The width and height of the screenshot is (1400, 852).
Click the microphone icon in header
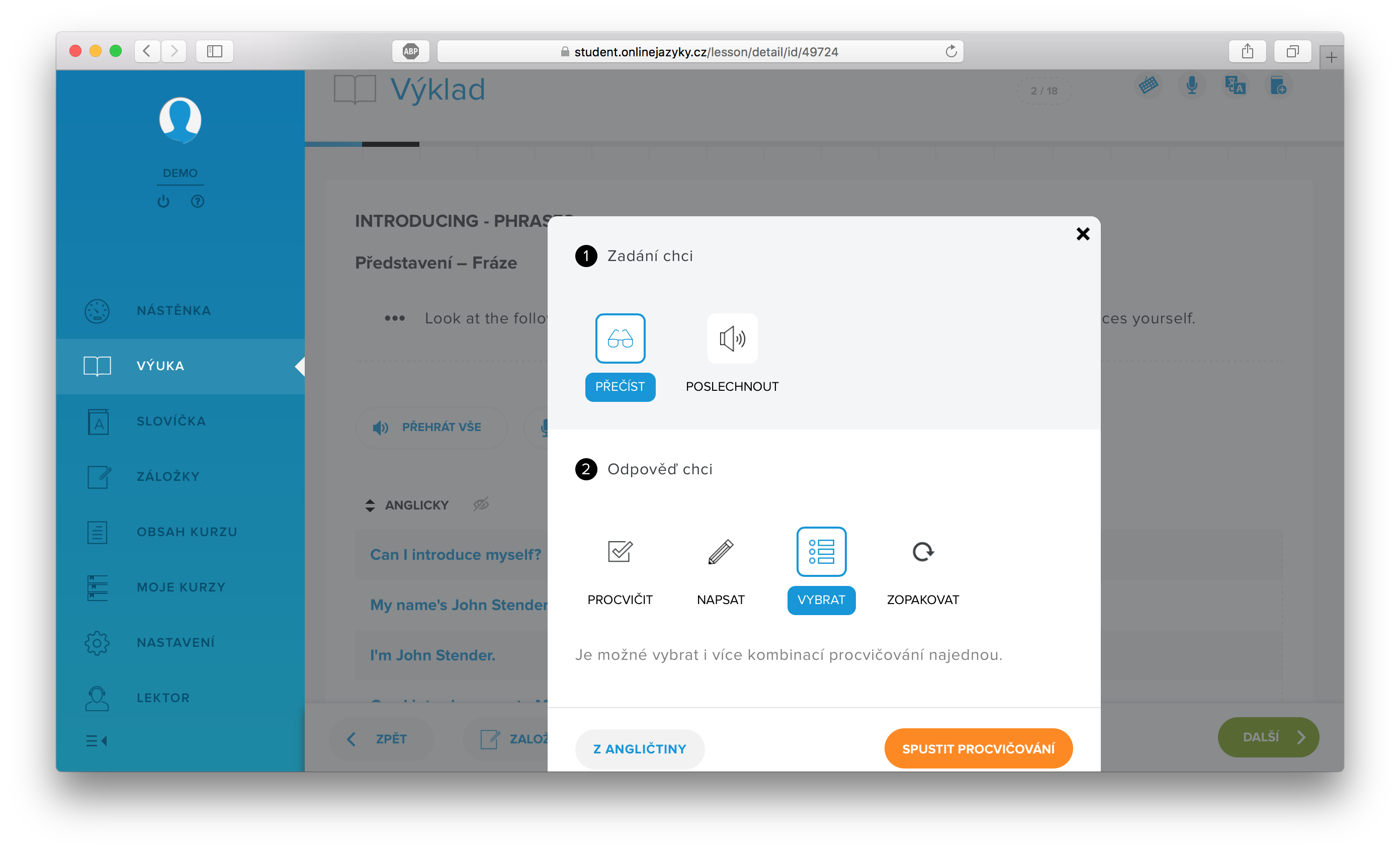coord(1191,86)
